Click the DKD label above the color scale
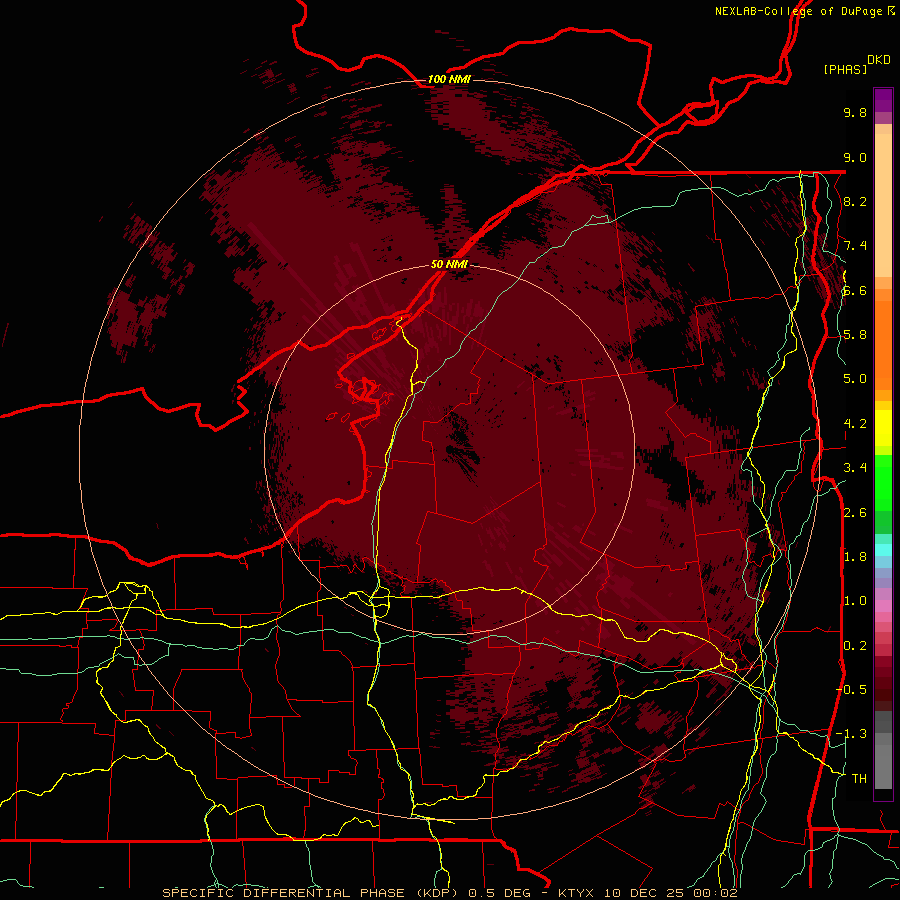Image resolution: width=900 pixels, height=900 pixels. 879,60
